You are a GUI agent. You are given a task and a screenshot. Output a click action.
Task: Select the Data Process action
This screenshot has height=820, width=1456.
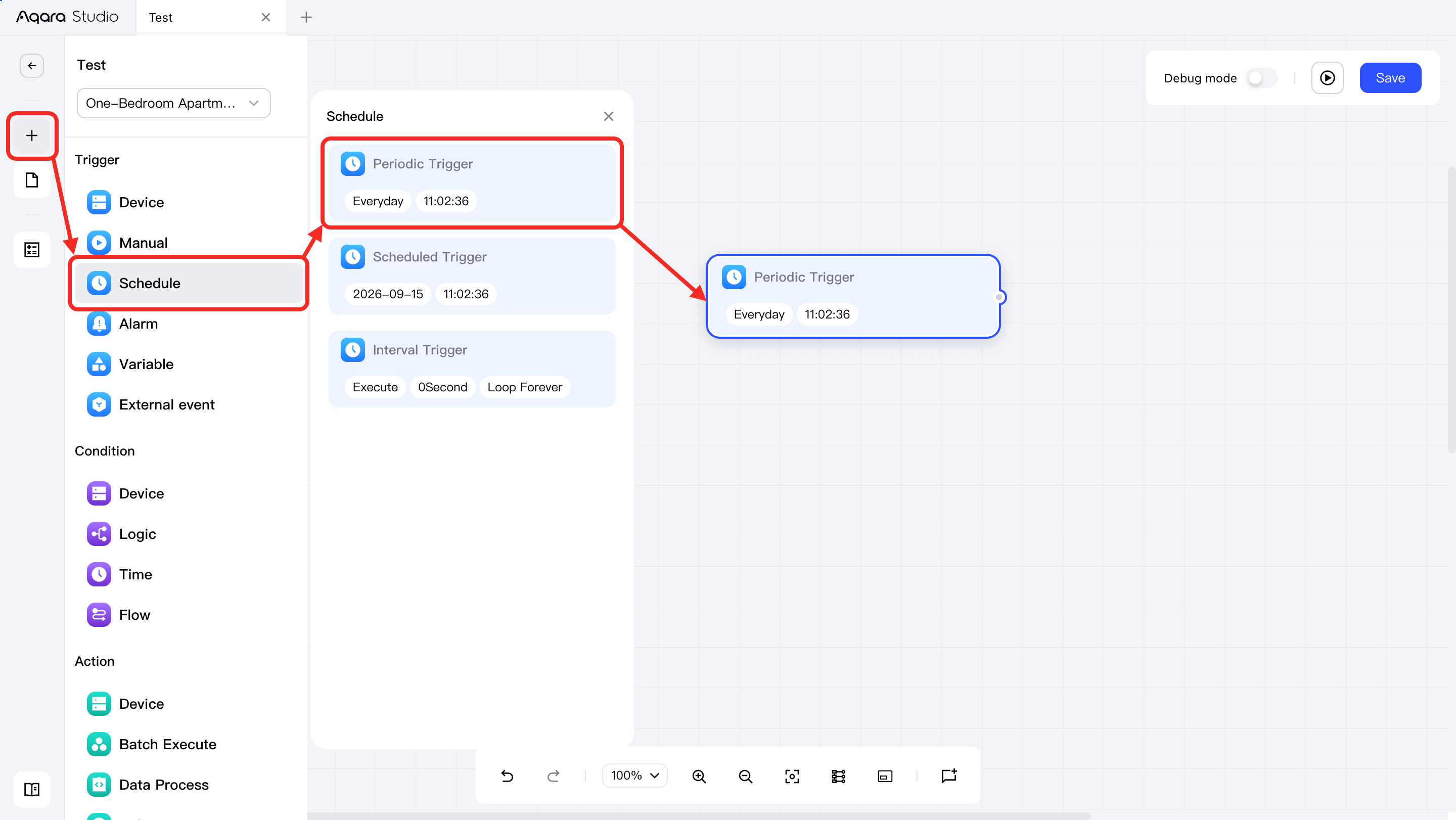(x=189, y=785)
